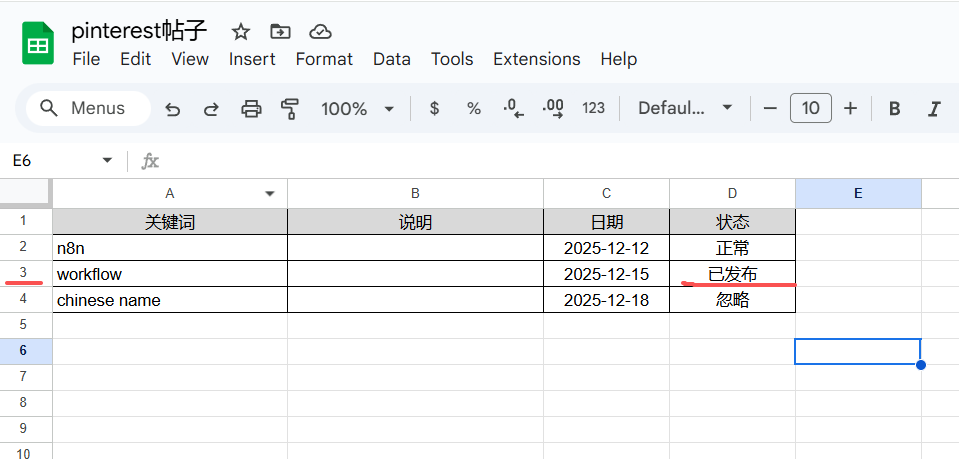
Task: Open the name box dropdown arrow
Action: click(x=107, y=161)
